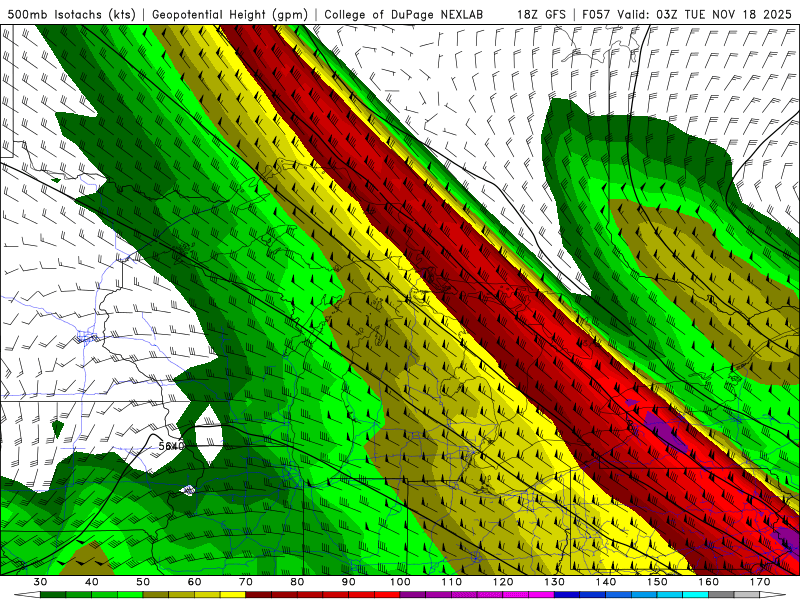The image size is (800, 600).
Task: Click the '18Z GFS' model run label
Action: pyautogui.click(x=541, y=14)
